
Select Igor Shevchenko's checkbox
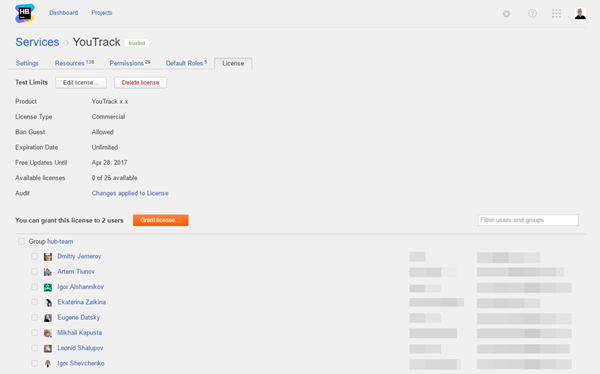[x=34, y=363]
